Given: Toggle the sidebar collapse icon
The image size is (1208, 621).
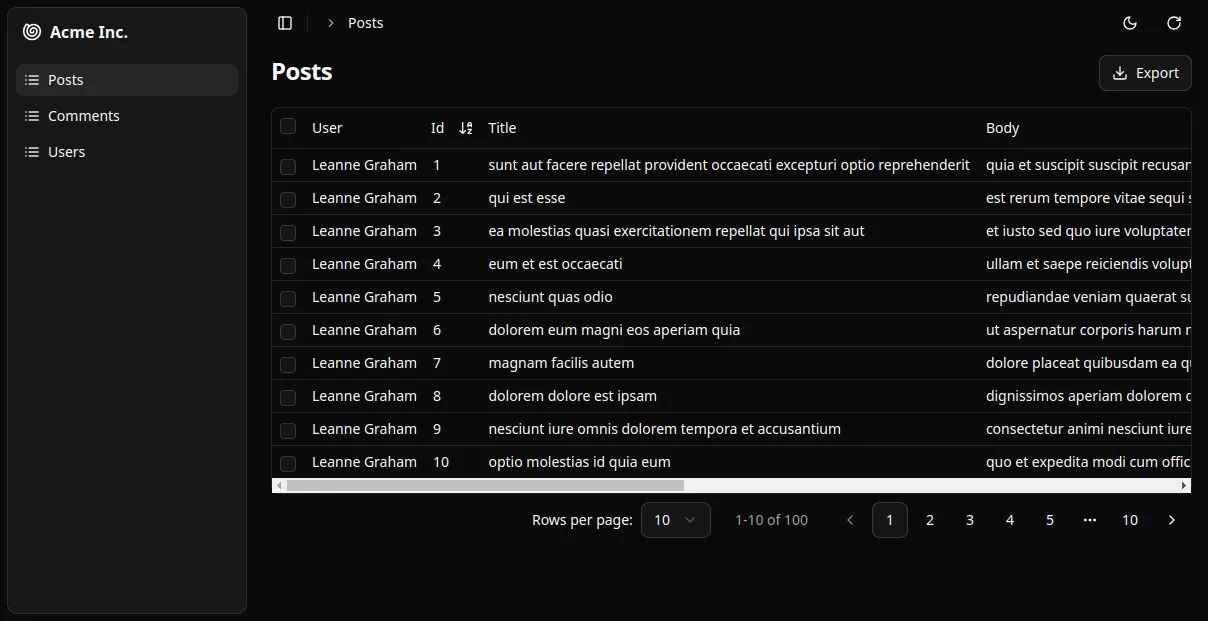Looking at the screenshot, I should [285, 23].
